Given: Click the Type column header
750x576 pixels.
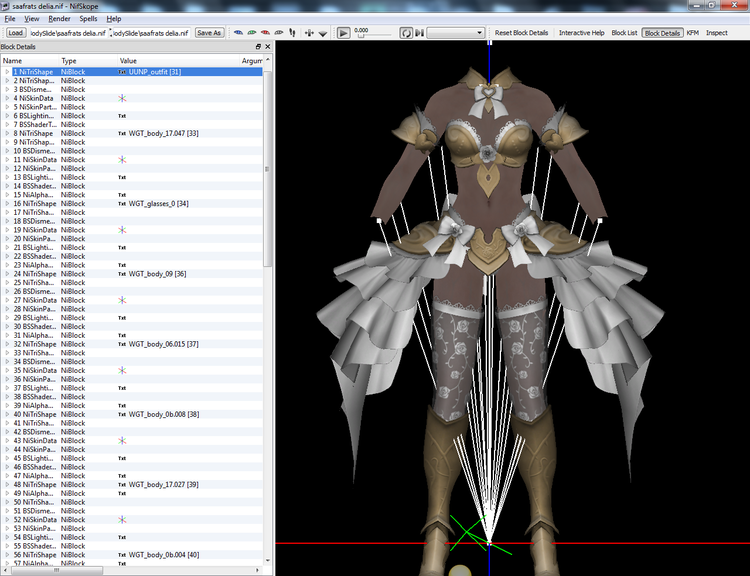Looking at the screenshot, I should pos(88,61).
